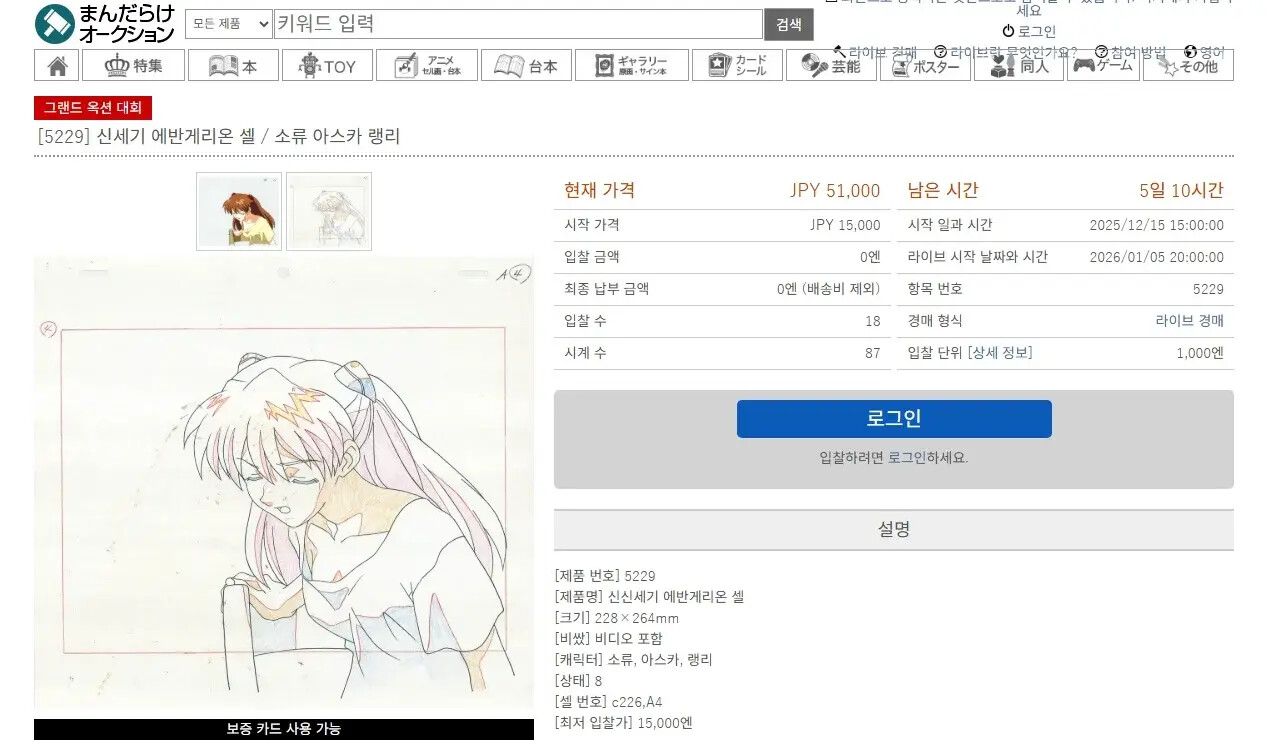1277x754 pixels.
Task: Click the 2025/12/15 15:00:00 start date
Action: 1156,225
